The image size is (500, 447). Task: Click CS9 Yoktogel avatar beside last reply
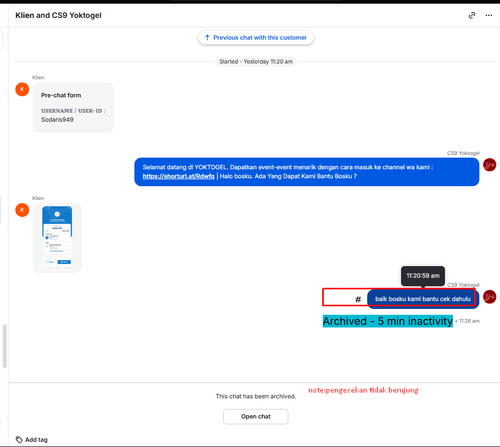click(490, 297)
